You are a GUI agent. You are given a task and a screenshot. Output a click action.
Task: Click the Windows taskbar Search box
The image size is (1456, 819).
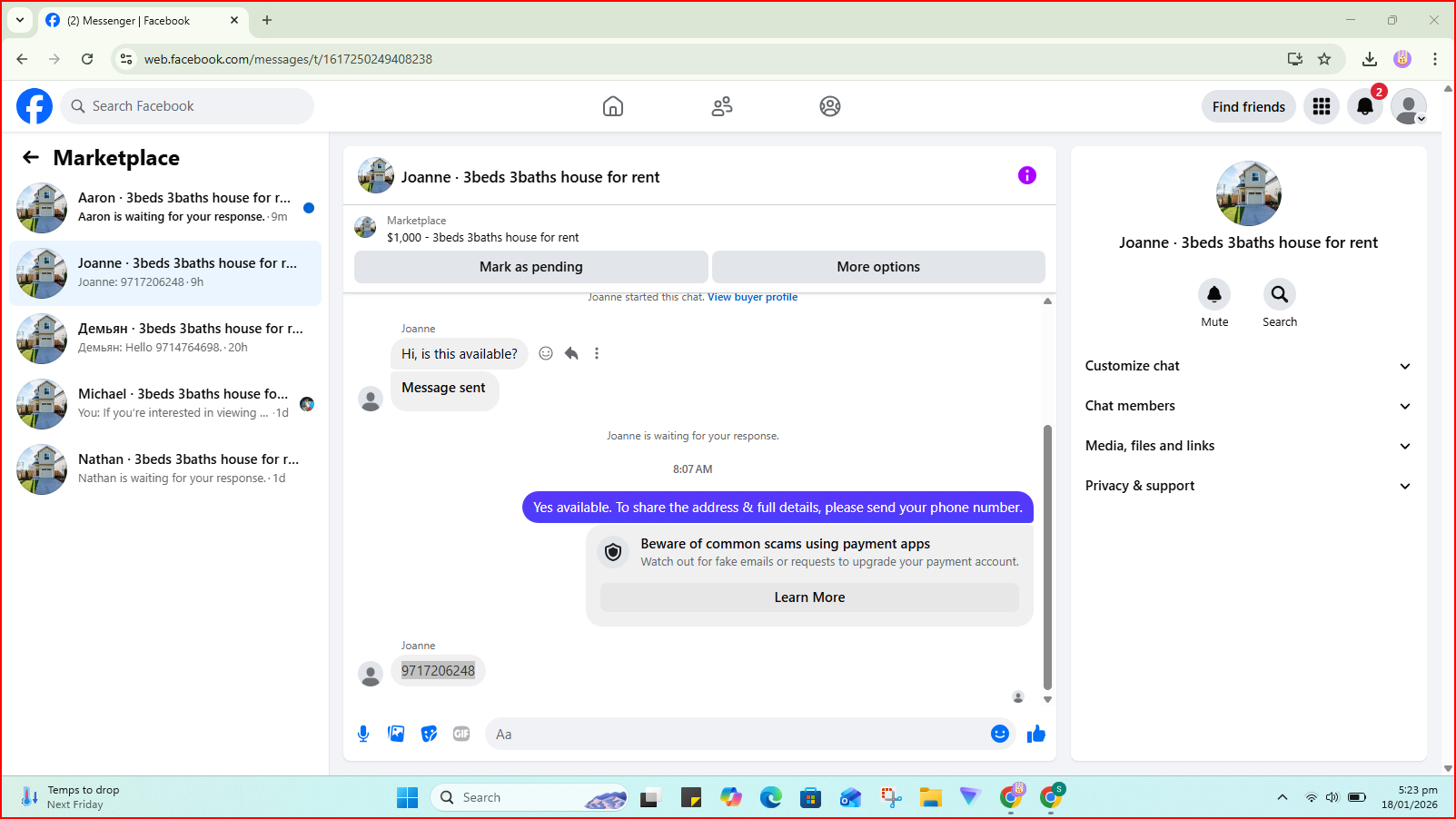tap(530, 797)
